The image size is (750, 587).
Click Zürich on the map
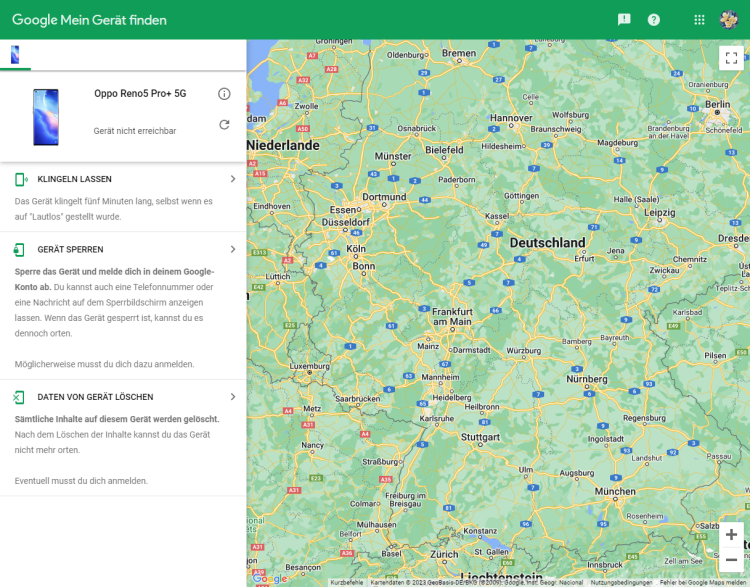click(x=444, y=554)
